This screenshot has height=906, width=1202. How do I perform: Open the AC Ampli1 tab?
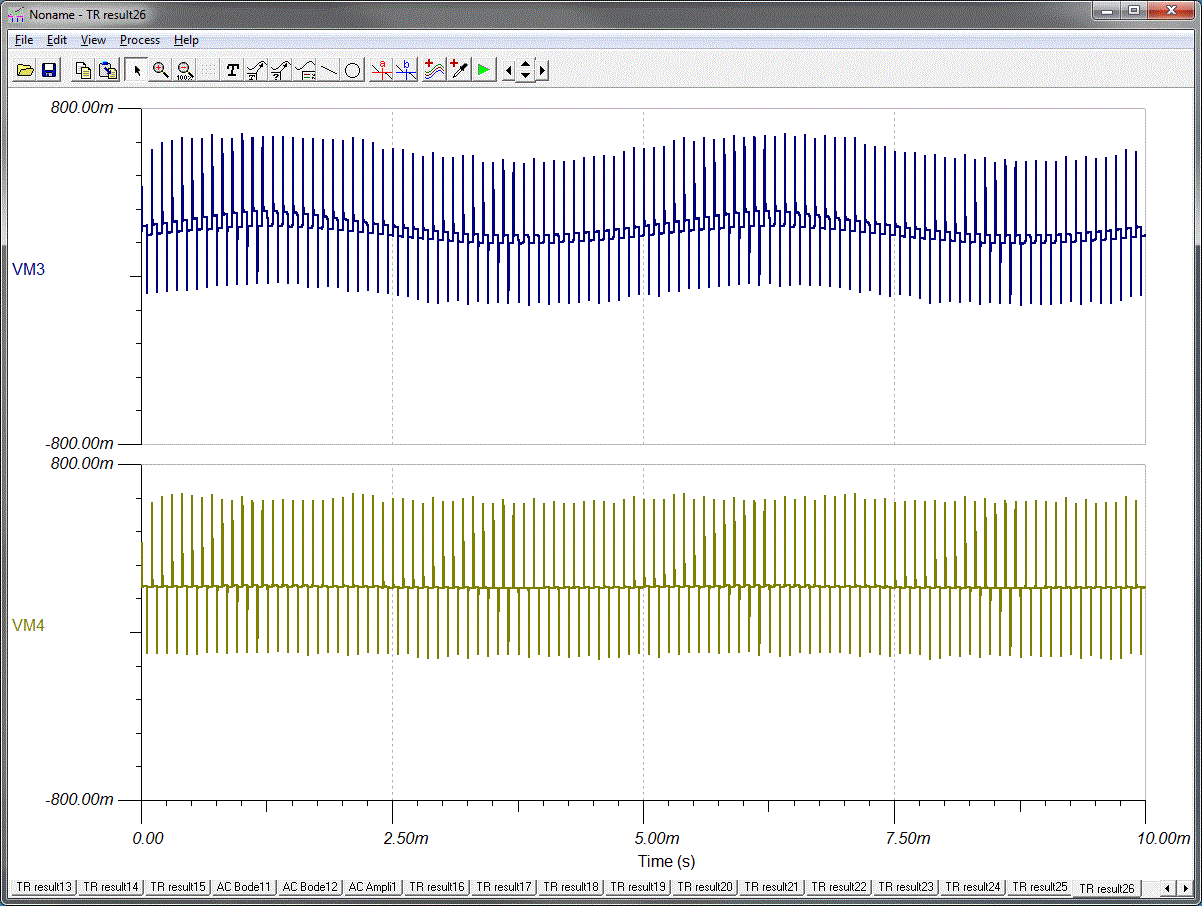tap(372, 887)
